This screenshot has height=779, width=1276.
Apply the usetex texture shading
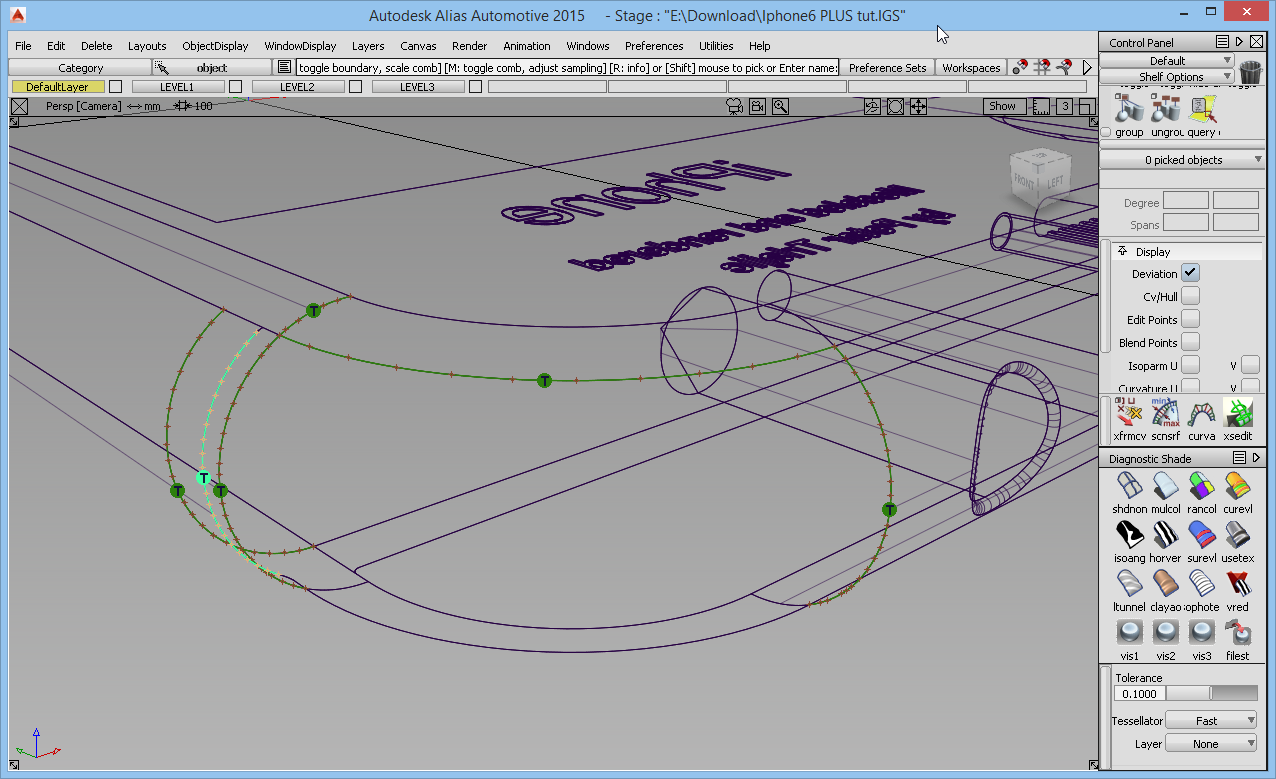coord(1238,535)
